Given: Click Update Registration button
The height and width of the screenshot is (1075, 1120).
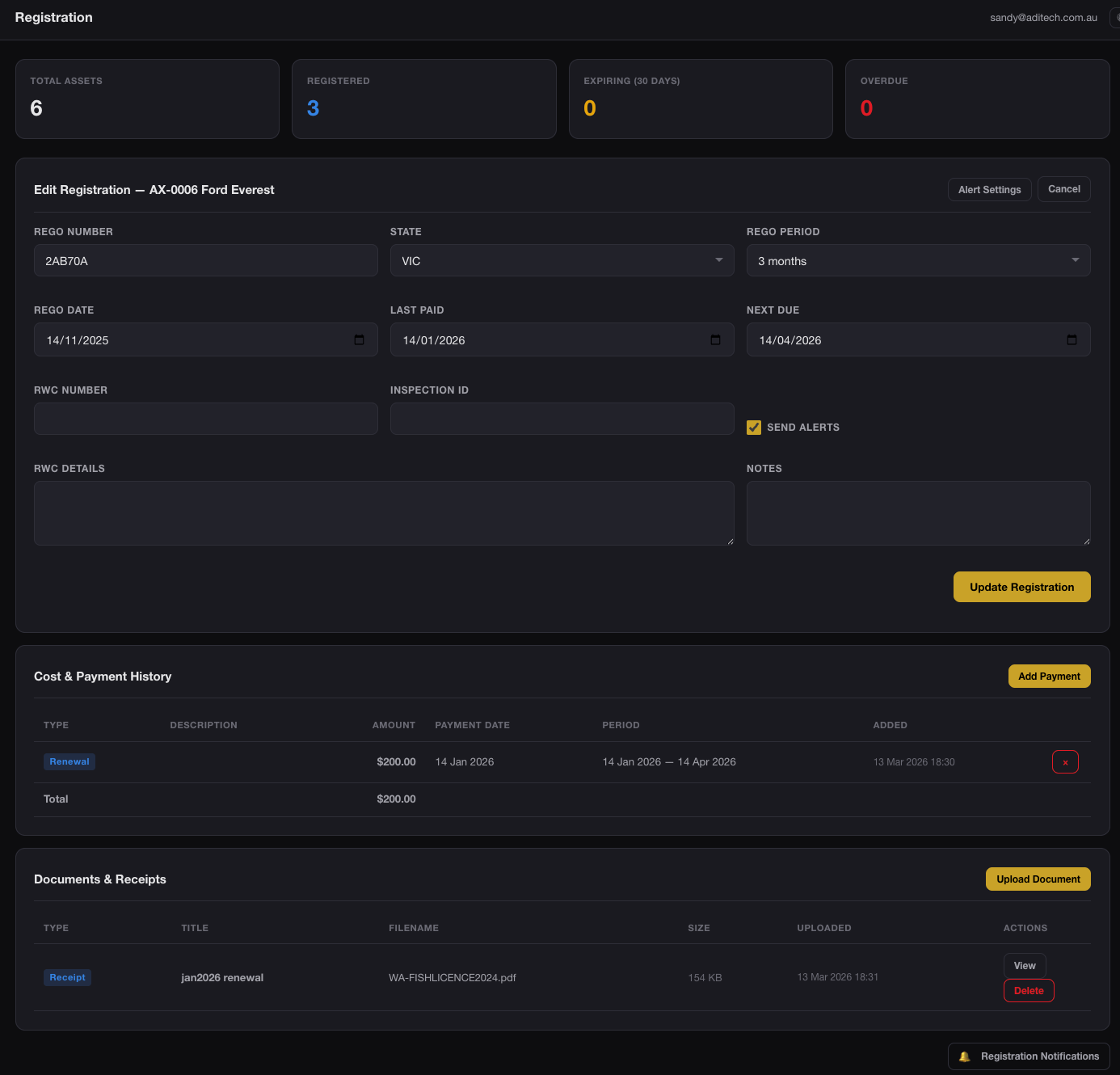Looking at the screenshot, I should (1022, 587).
